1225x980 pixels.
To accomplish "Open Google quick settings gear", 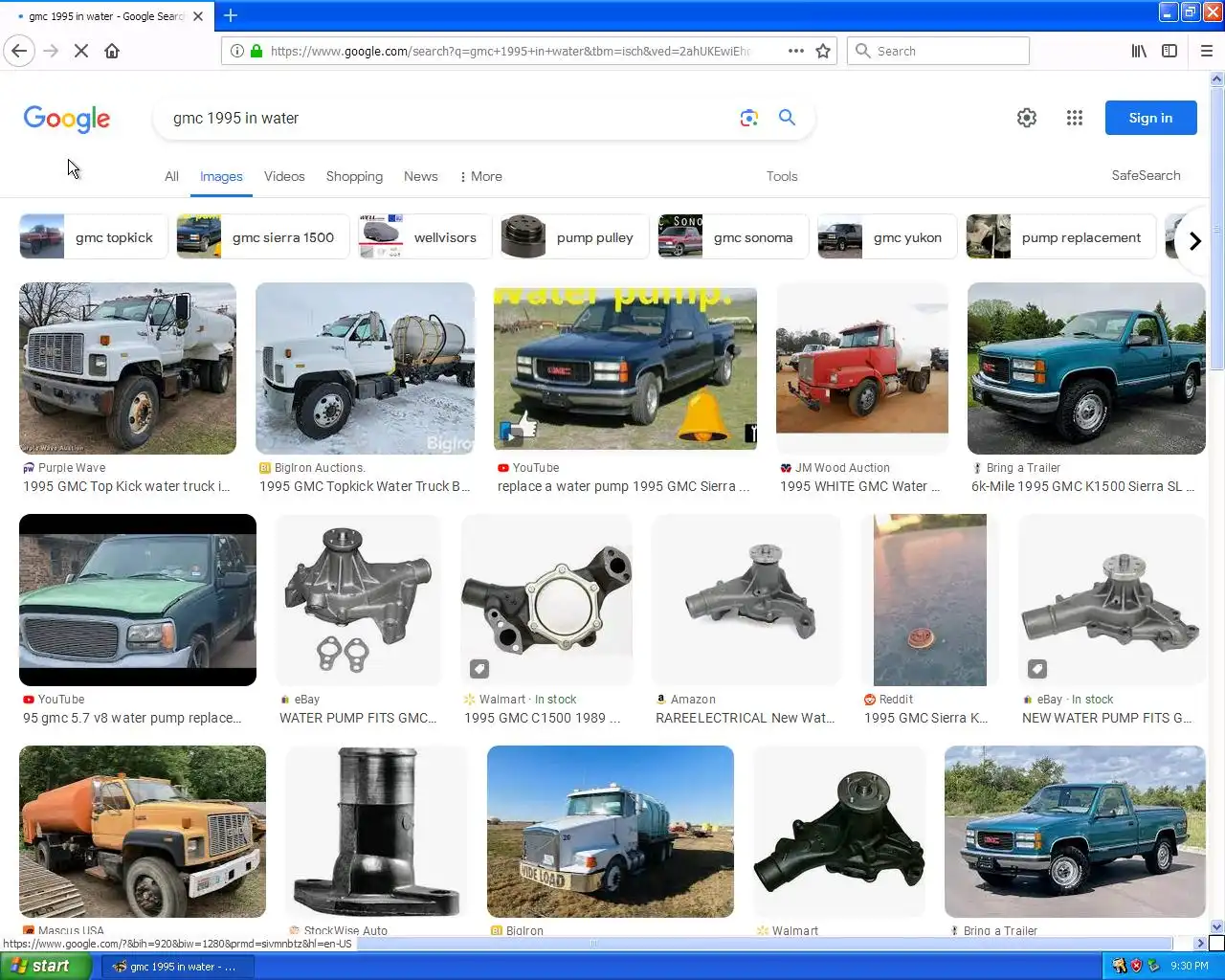I will 1027,118.
